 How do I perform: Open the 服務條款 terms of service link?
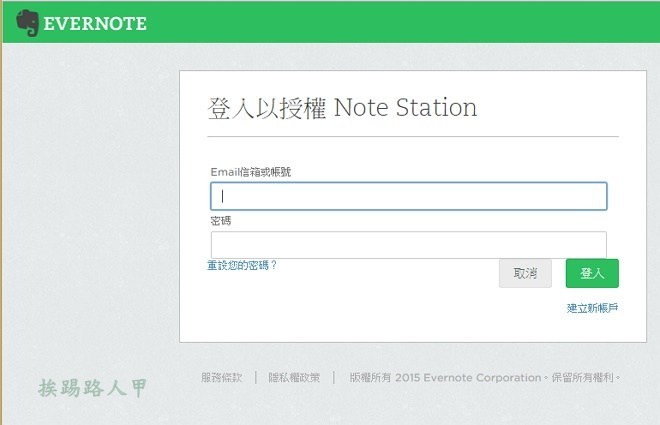coord(221,378)
